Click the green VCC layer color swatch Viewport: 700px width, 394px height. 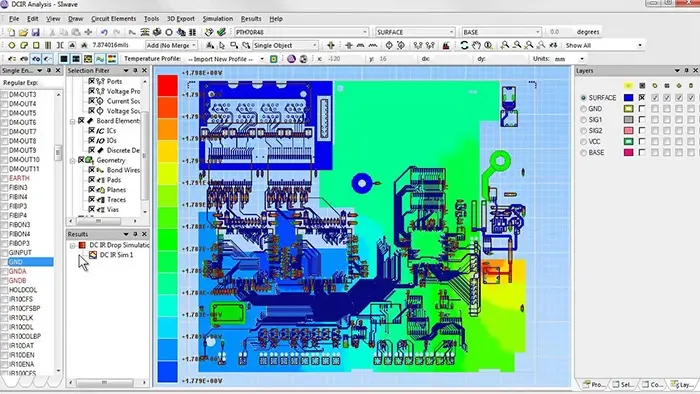click(629, 141)
